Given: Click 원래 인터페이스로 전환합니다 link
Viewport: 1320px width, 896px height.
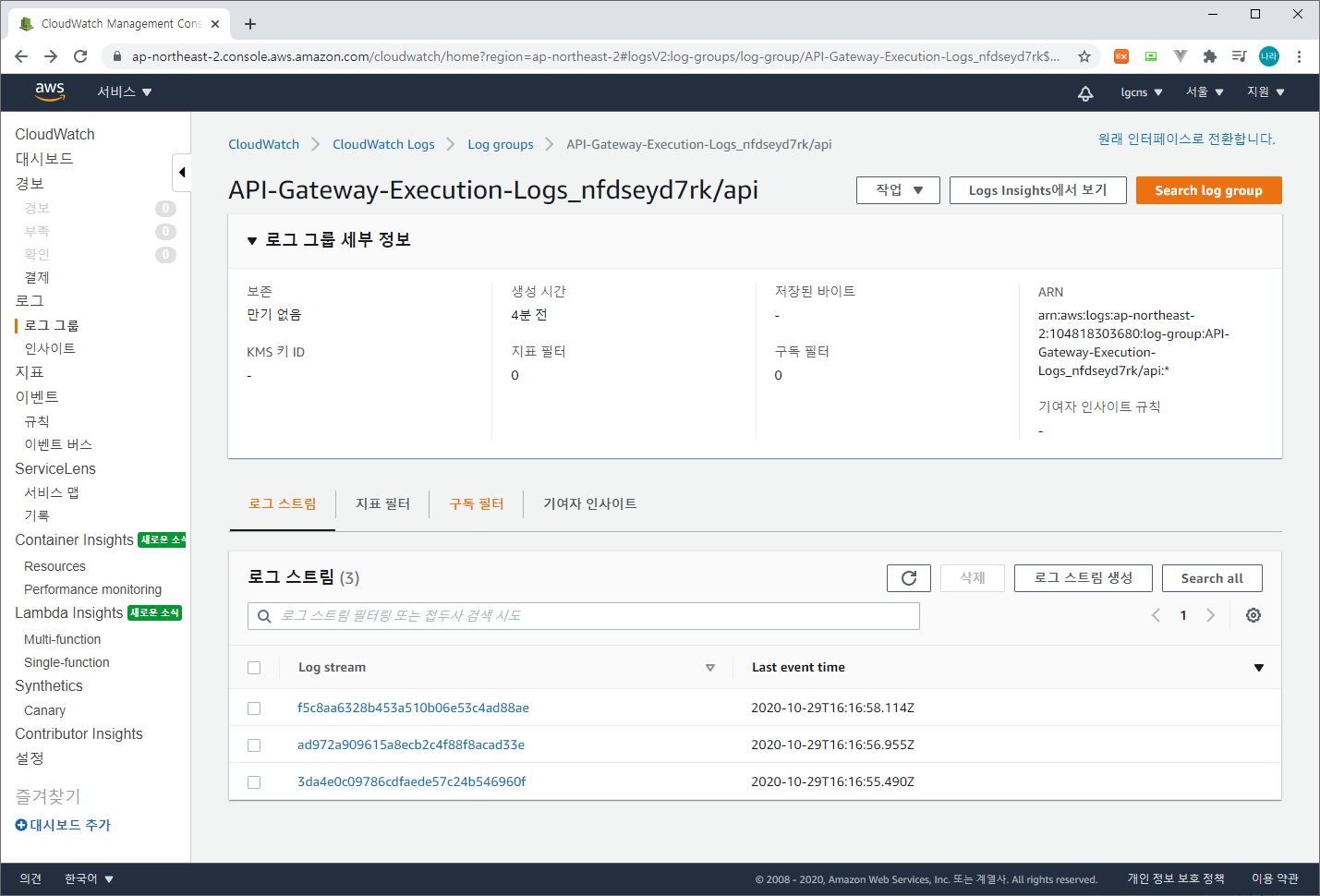Looking at the screenshot, I should pos(1187,139).
